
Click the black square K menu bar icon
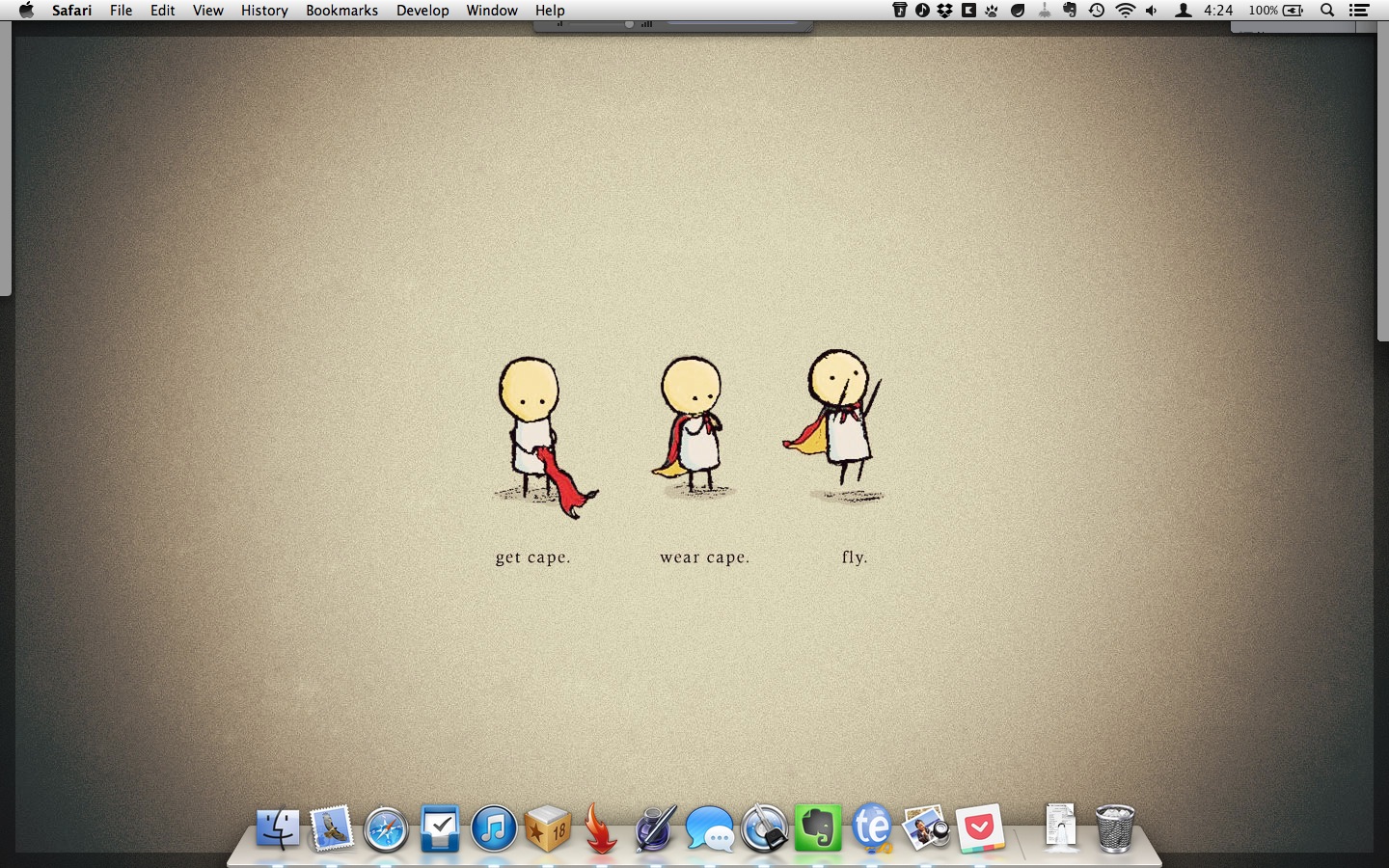tap(968, 11)
